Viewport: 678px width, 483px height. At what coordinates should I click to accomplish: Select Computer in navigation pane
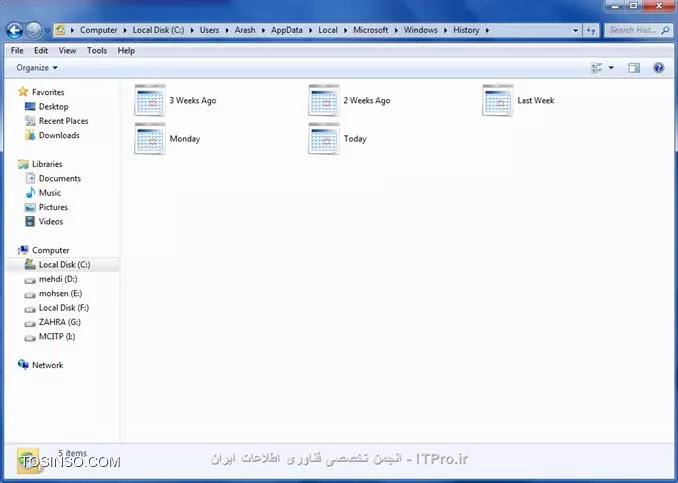(x=44, y=250)
